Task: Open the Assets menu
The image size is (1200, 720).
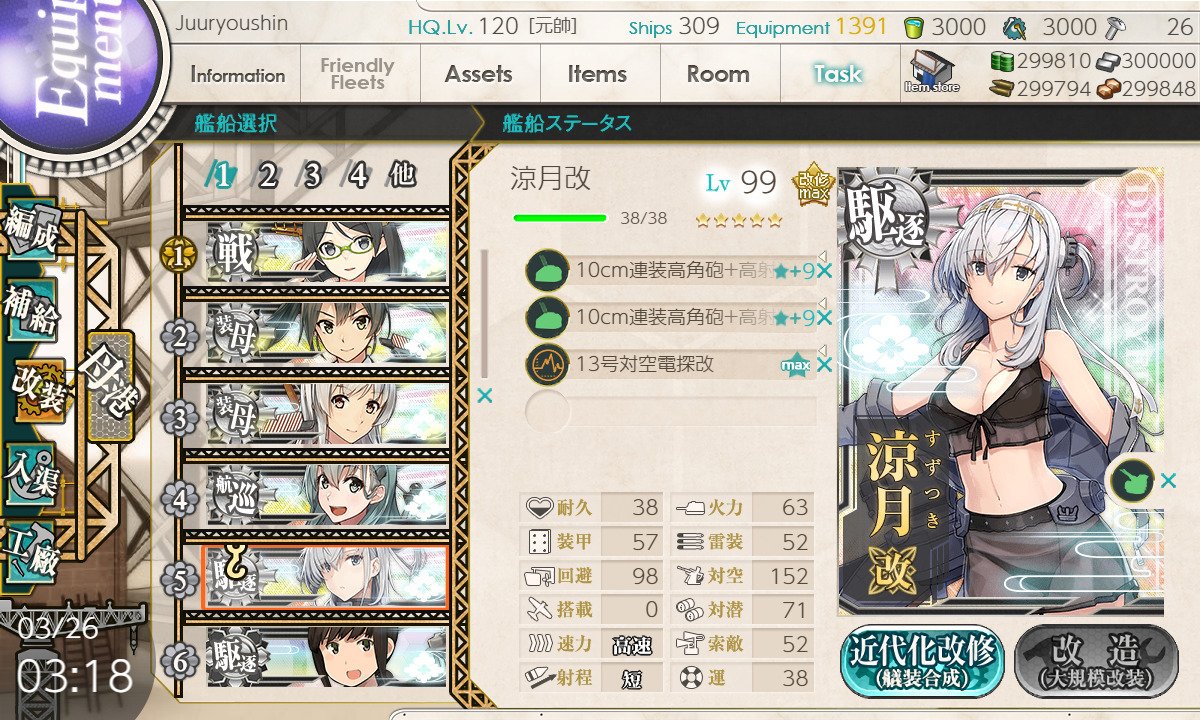Action: 478,74
